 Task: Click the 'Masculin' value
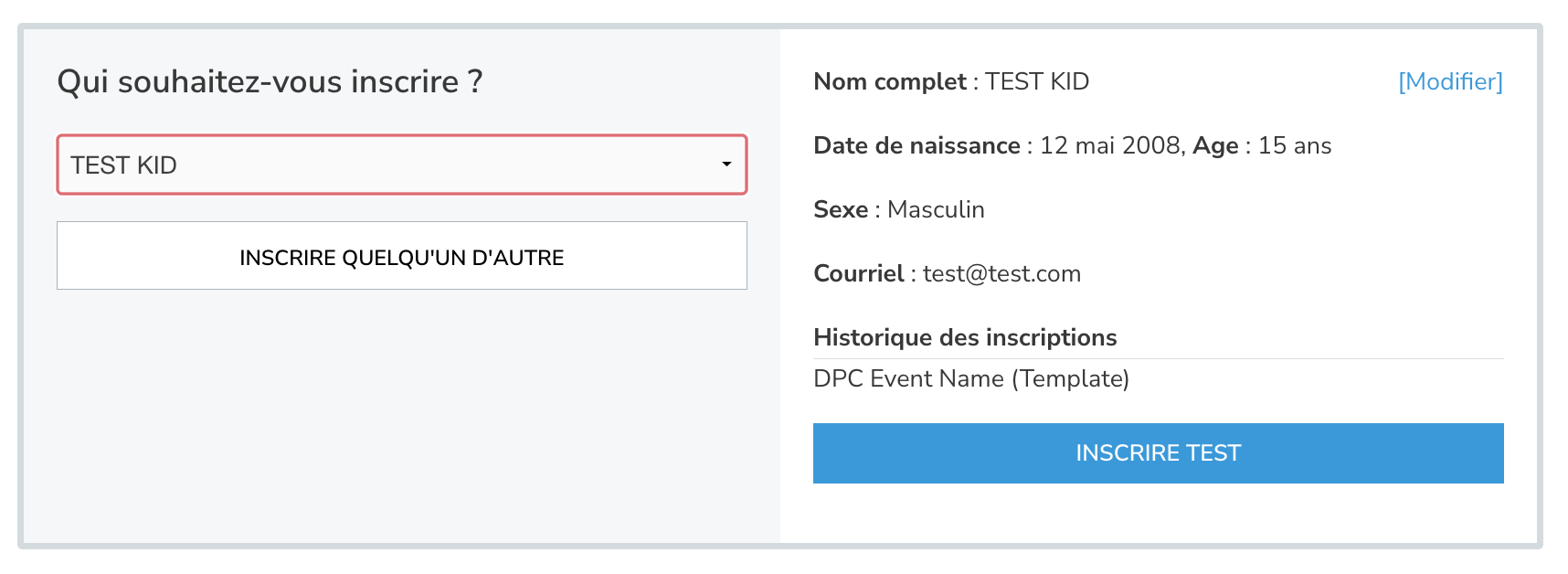[x=936, y=209]
